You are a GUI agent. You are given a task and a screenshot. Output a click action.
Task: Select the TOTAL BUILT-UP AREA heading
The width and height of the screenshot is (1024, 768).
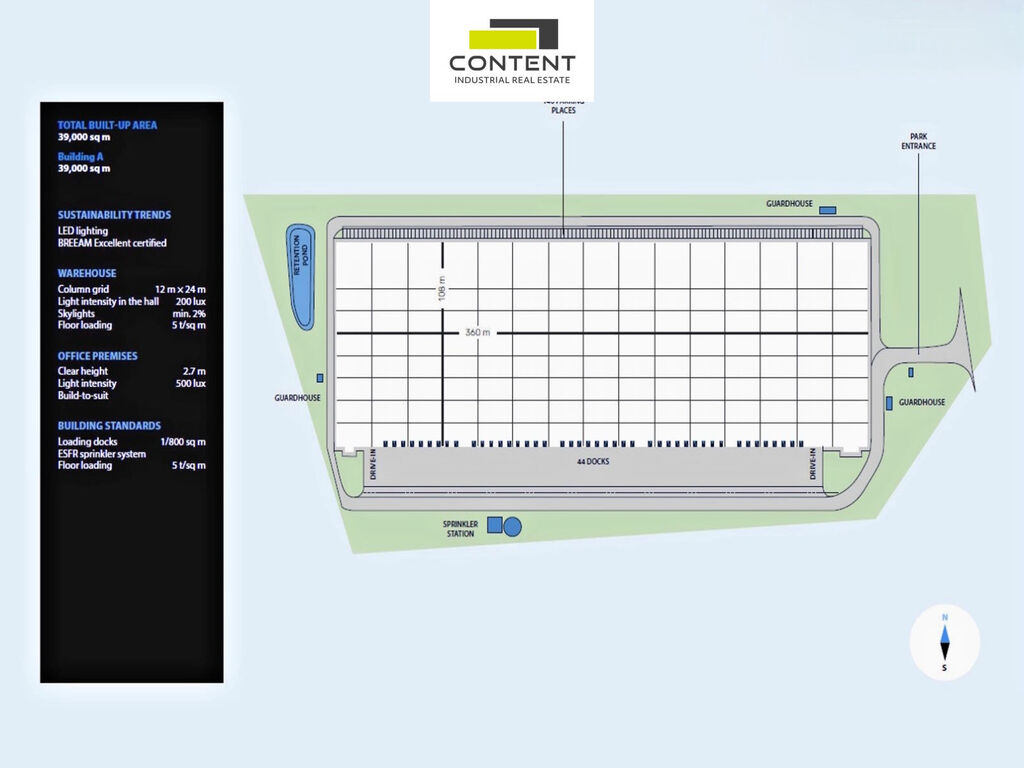(107, 125)
